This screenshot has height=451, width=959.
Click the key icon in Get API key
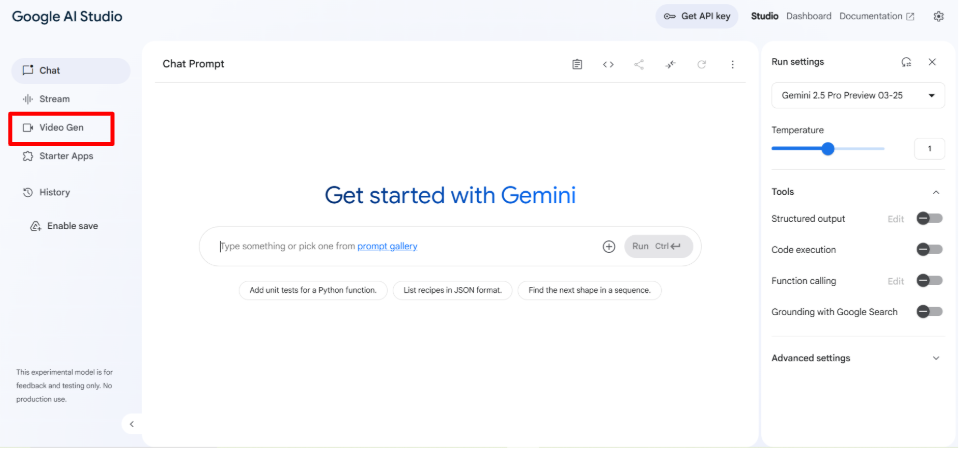point(670,17)
